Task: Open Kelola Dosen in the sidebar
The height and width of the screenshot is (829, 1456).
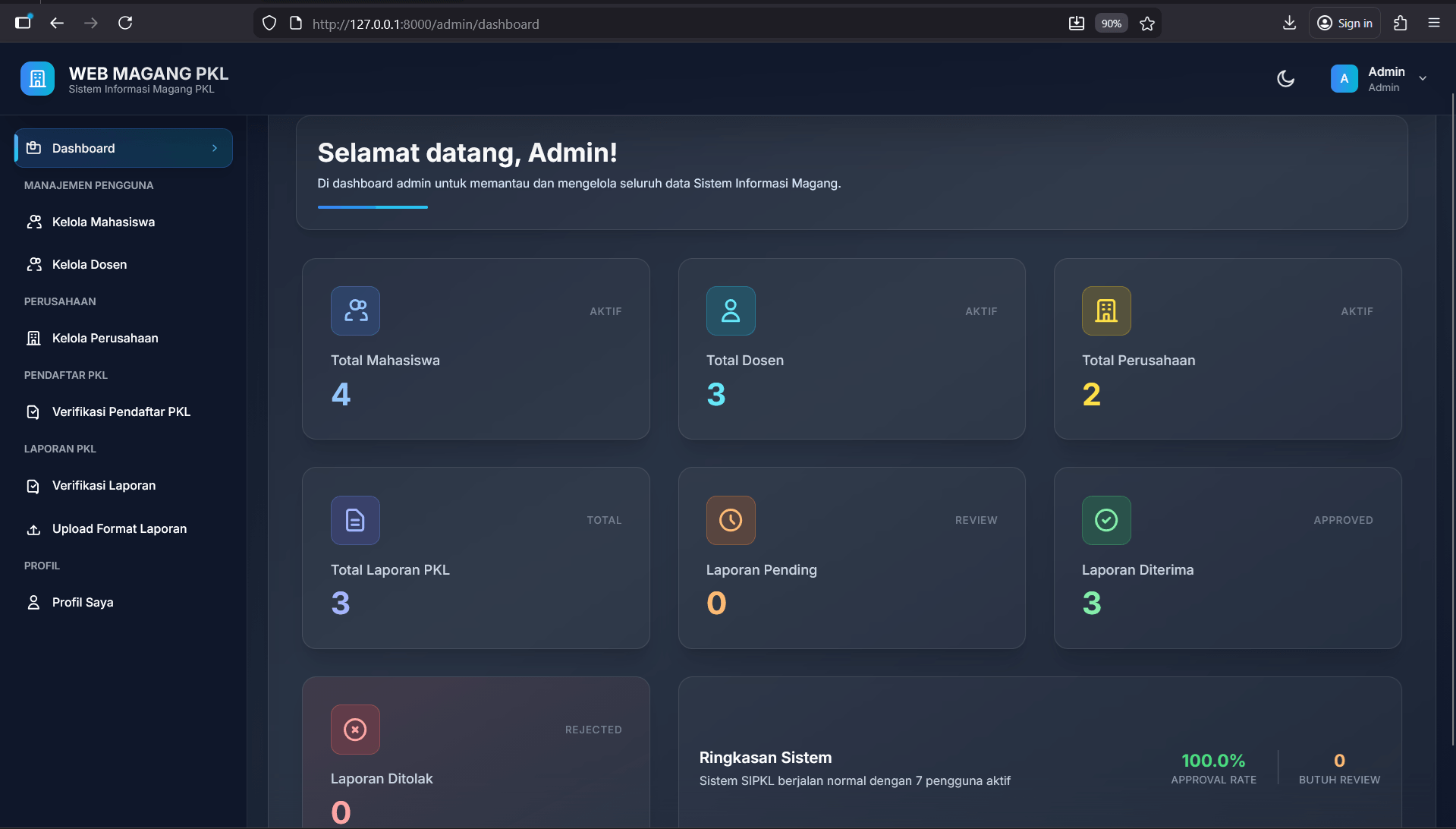Action: coord(124,264)
